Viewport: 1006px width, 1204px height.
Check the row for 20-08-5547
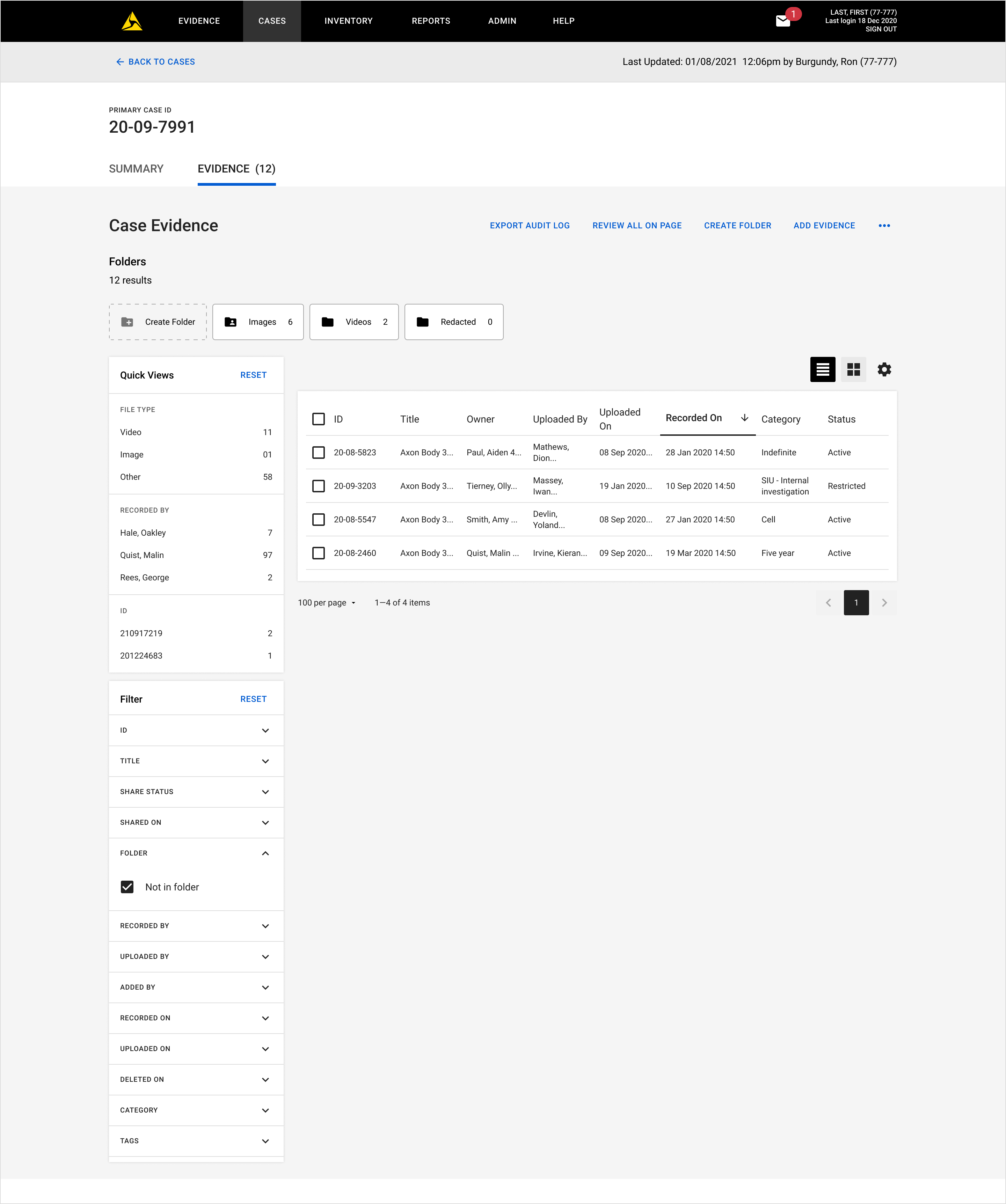pyautogui.click(x=318, y=520)
